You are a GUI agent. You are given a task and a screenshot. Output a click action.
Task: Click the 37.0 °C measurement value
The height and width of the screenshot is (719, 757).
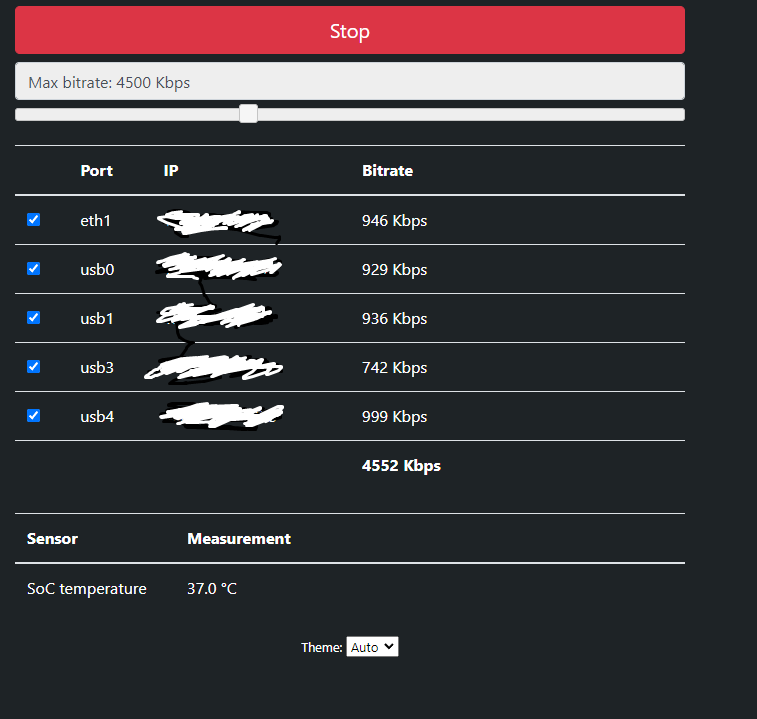(212, 589)
